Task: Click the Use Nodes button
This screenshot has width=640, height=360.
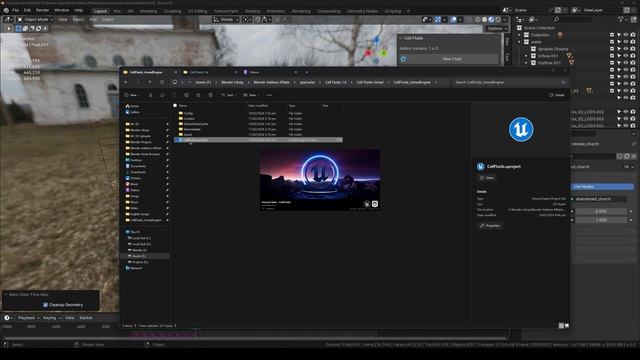Action: [602, 187]
